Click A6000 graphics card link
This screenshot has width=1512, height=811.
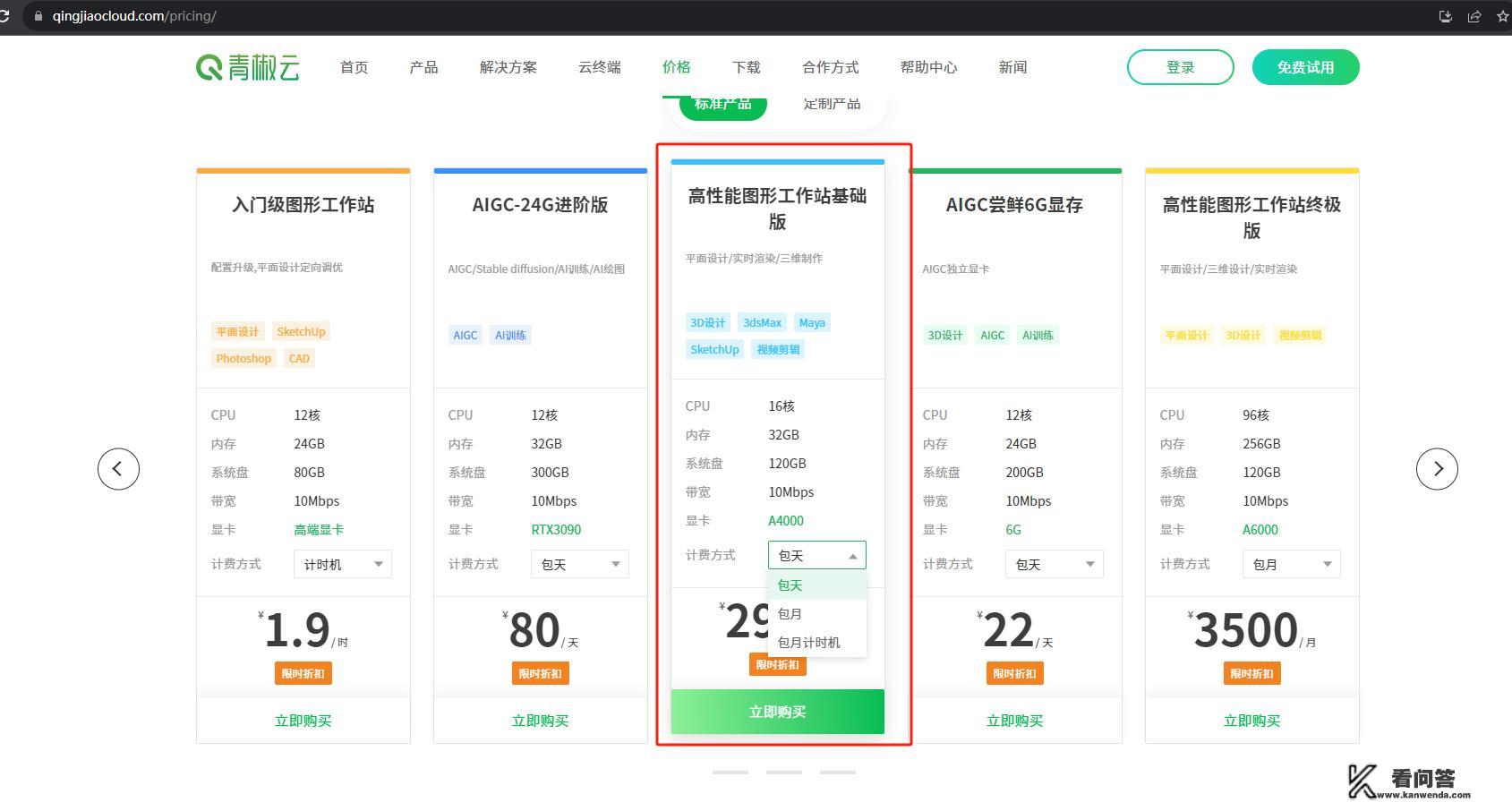[x=1260, y=530]
